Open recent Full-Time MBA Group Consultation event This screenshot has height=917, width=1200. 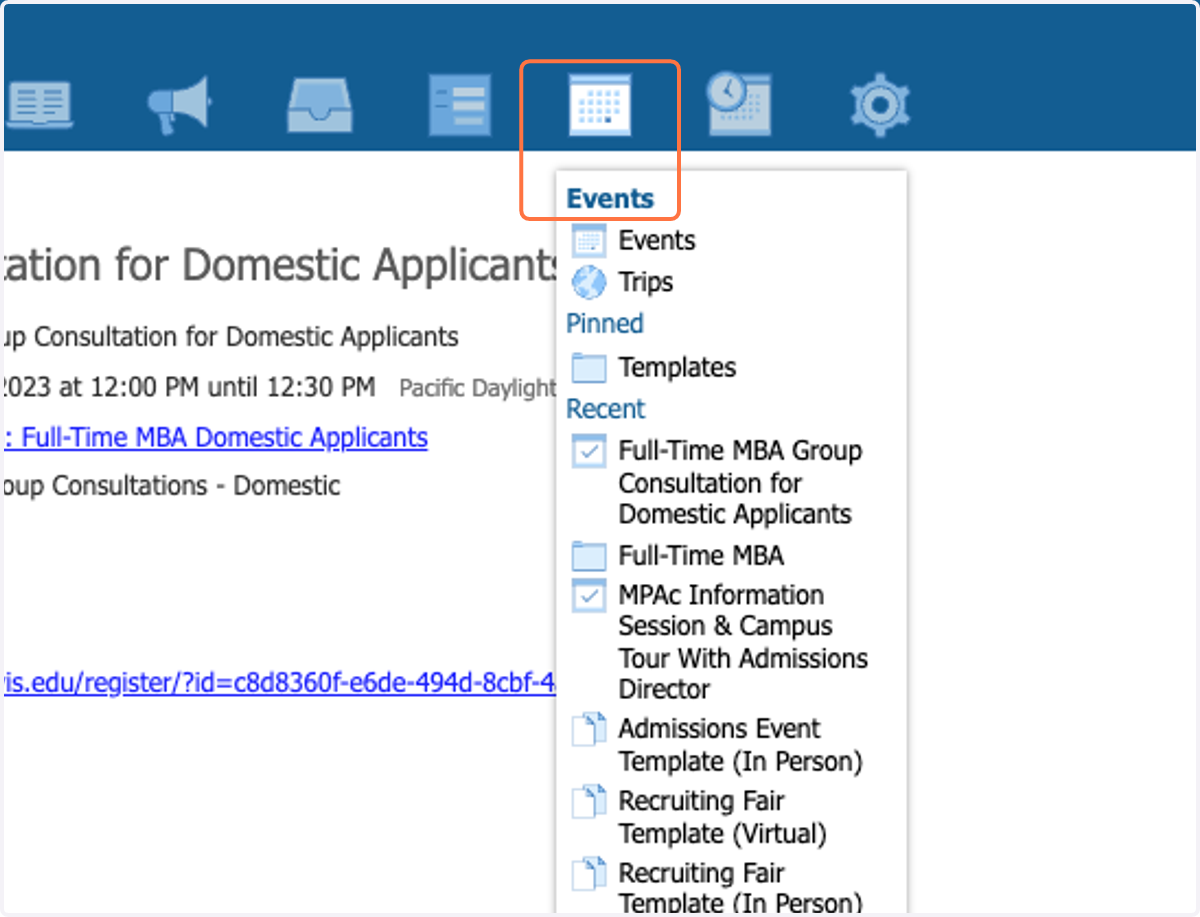[740, 483]
